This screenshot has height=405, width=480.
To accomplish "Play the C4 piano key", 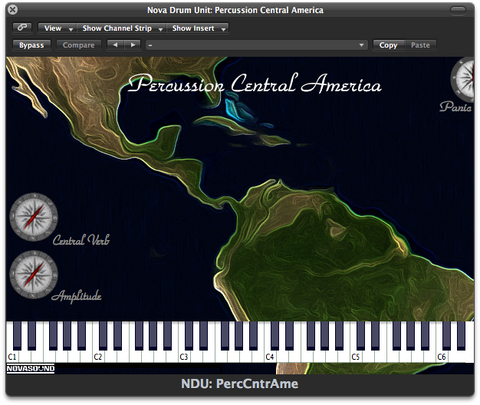I will (x=270, y=357).
